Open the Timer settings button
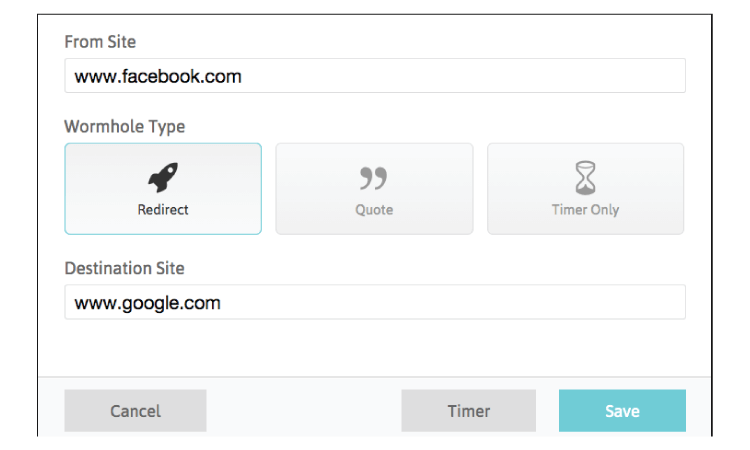The height and width of the screenshot is (450, 750). point(469,411)
